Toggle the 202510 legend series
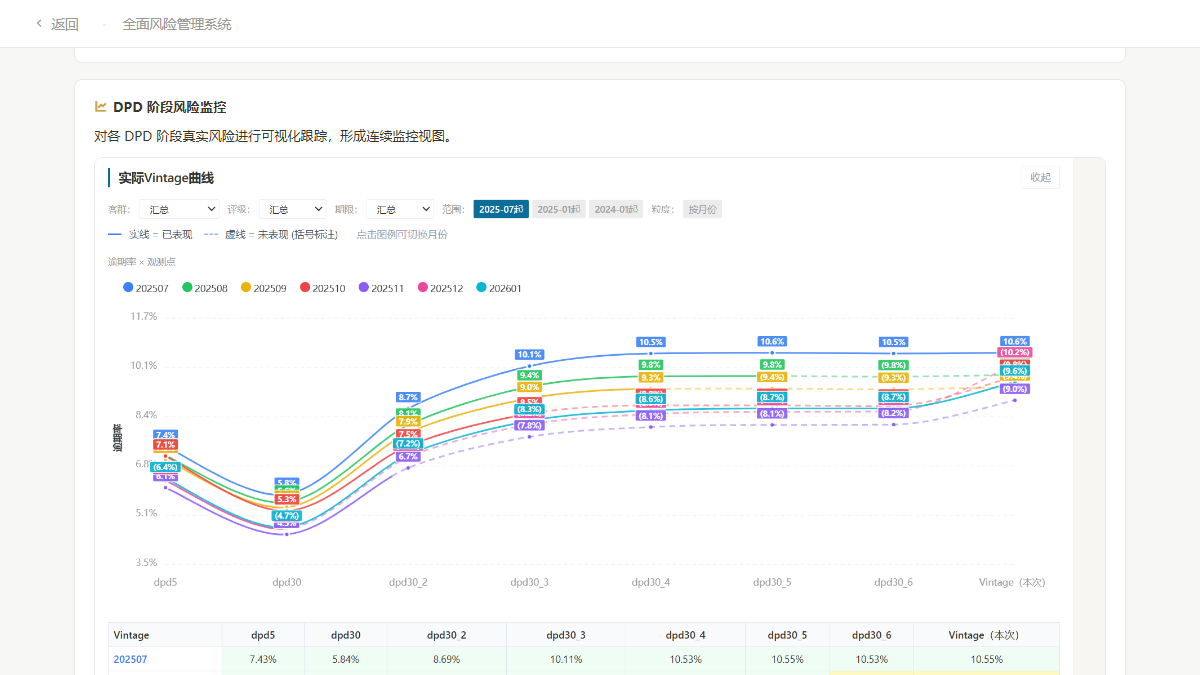1200x675 pixels. 323,288
